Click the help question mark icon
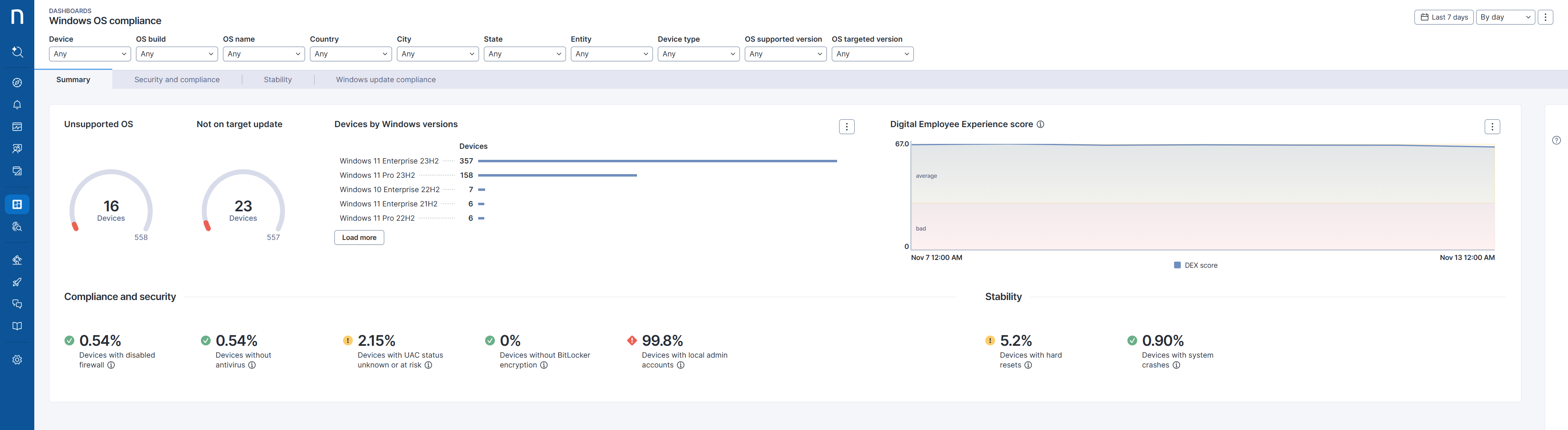This screenshot has width=1568, height=430. (x=1556, y=140)
